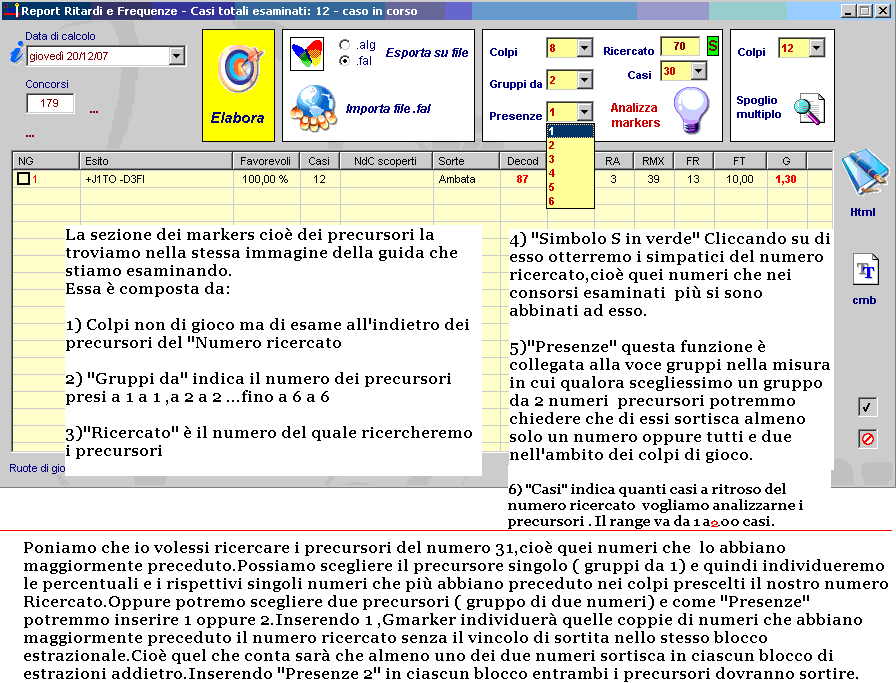Click the Ricercato number field
This screenshot has width=896, height=683.
click(x=680, y=46)
